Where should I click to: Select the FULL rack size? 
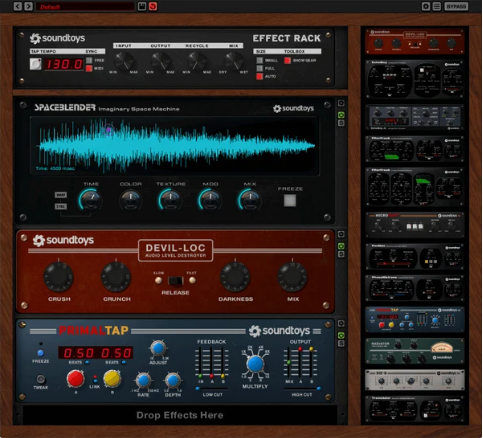click(x=259, y=68)
